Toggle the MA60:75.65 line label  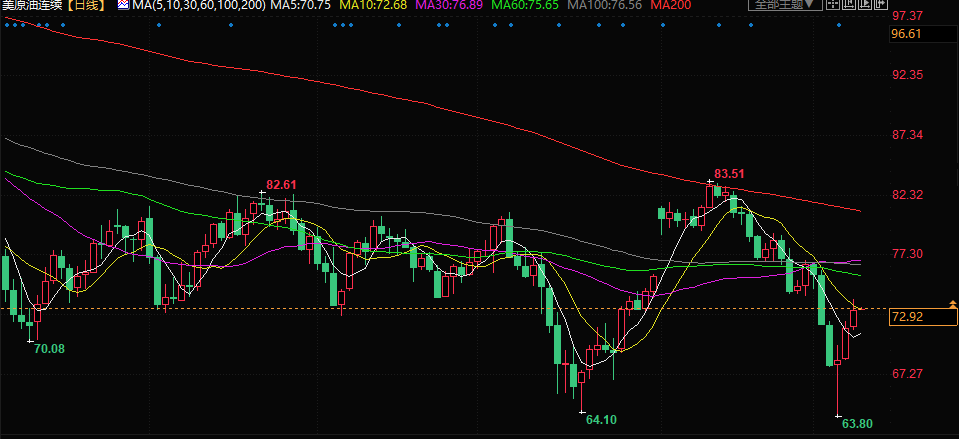(524, 6)
